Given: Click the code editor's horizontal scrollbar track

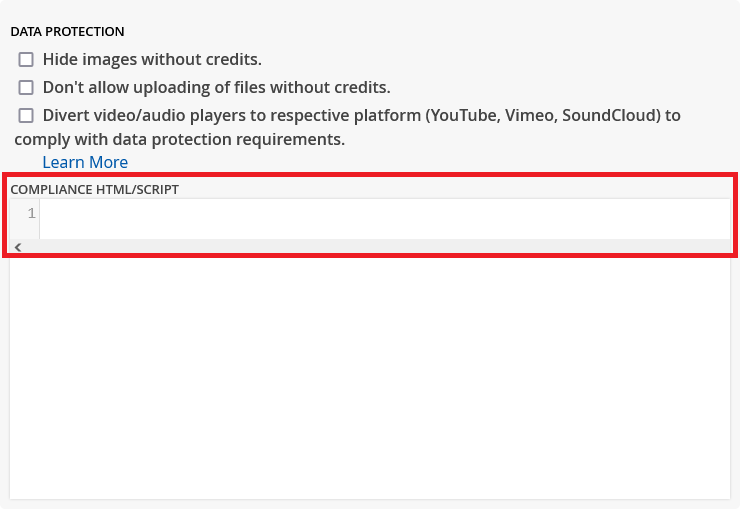Looking at the screenshot, I should click(x=380, y=246).
